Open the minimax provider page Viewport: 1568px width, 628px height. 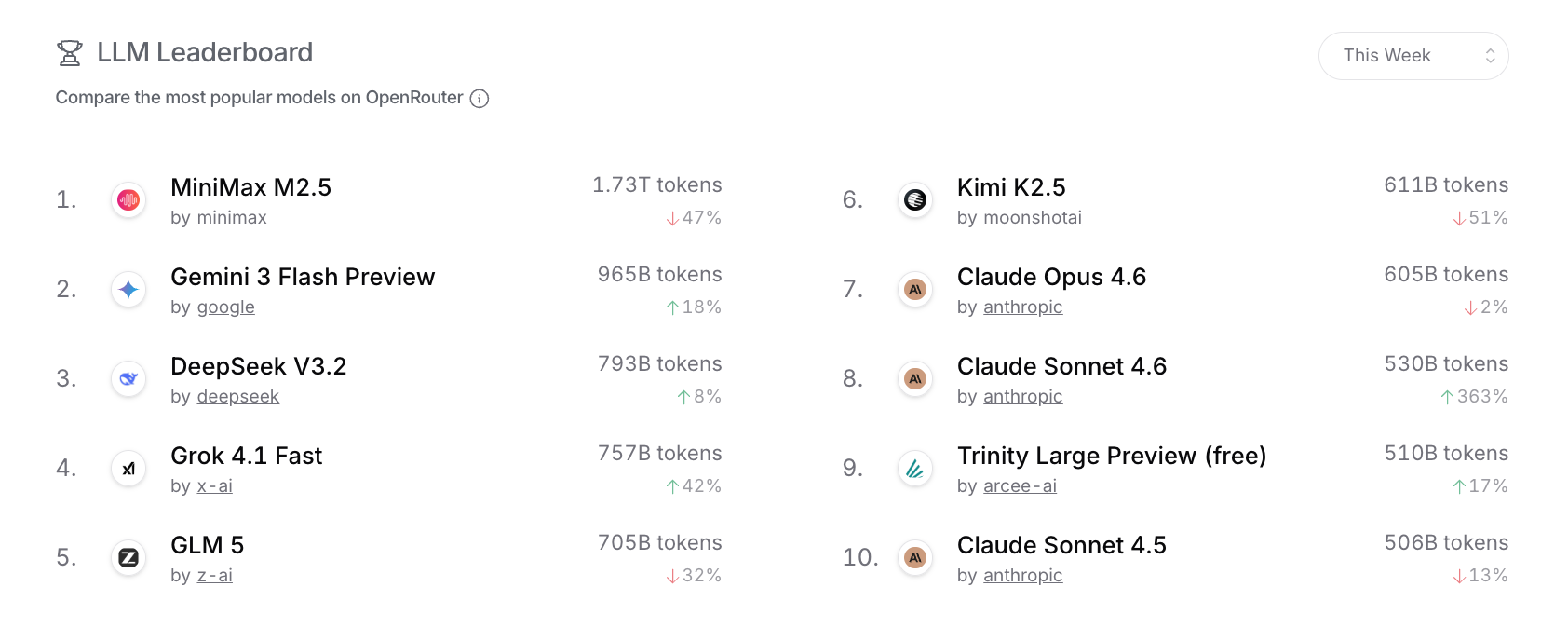coord(231,217)
